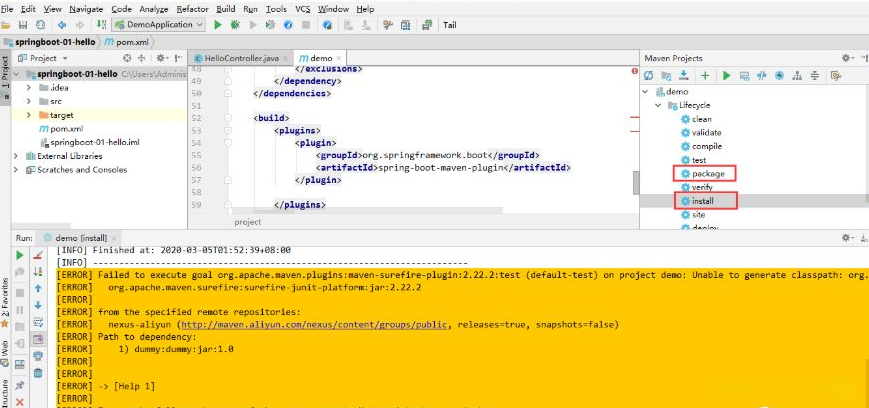The image size is (869, 408).
Task: Click the Stop button in main toolbar
Action: pos(305,25)
